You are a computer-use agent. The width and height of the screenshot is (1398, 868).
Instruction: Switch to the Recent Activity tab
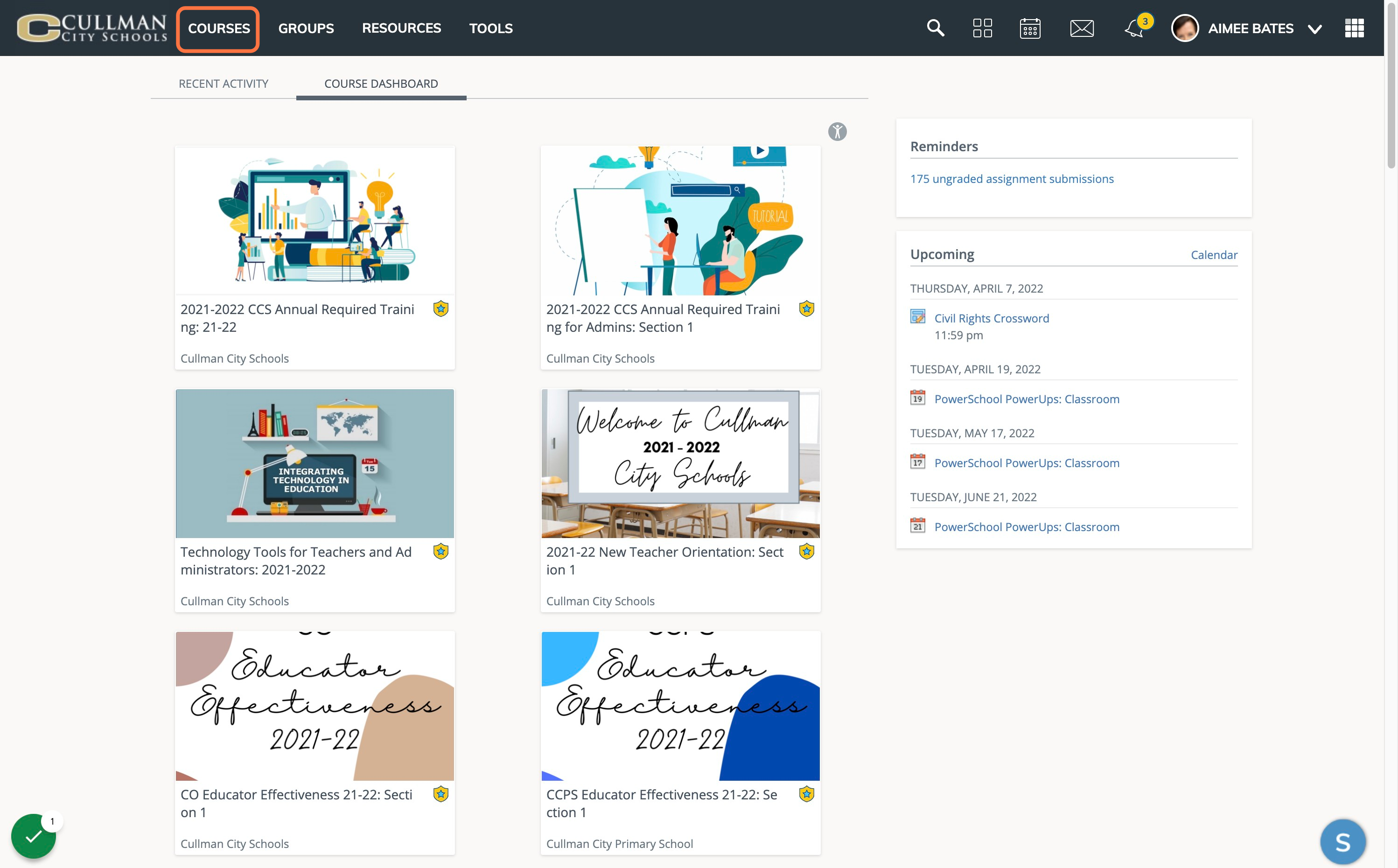223,84
